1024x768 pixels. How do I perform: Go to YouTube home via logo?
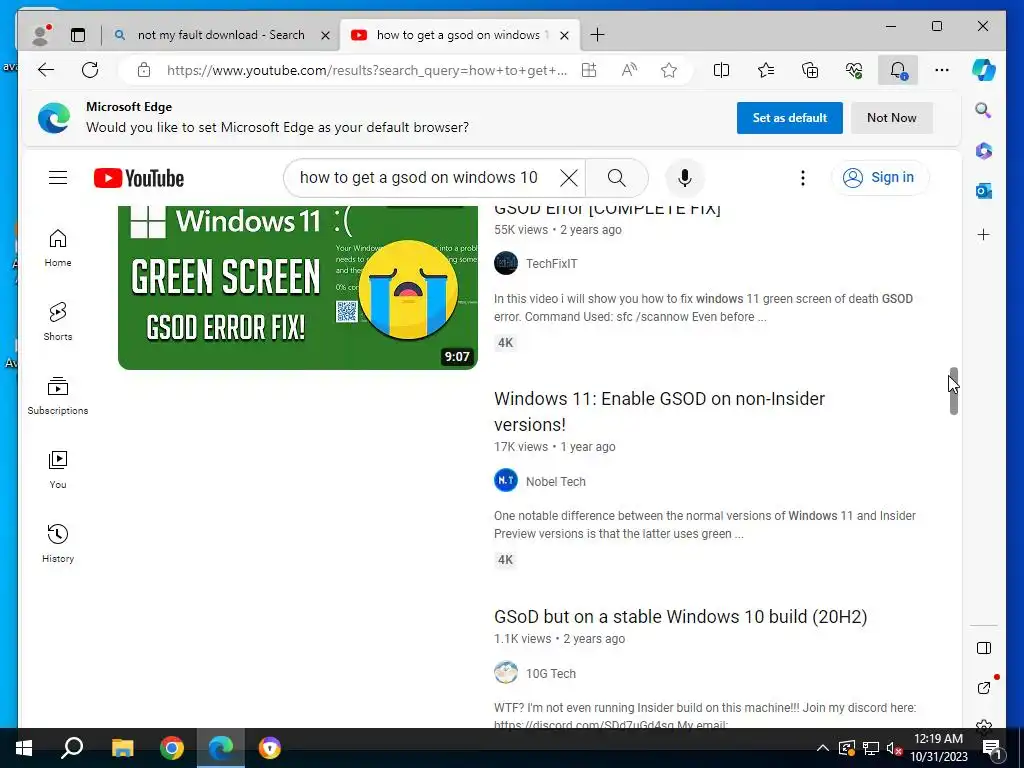point(138,178)
